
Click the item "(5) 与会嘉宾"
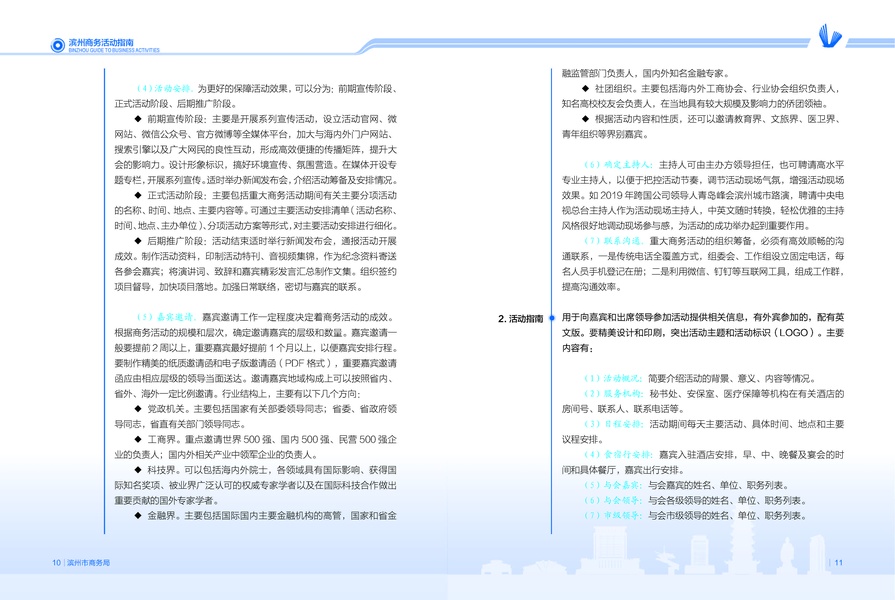click(x=613, y=485)
